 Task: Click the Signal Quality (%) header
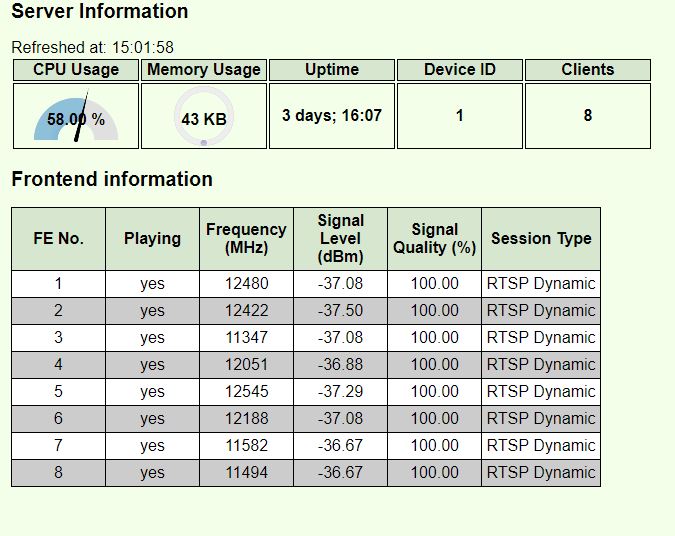click(434, 239)
